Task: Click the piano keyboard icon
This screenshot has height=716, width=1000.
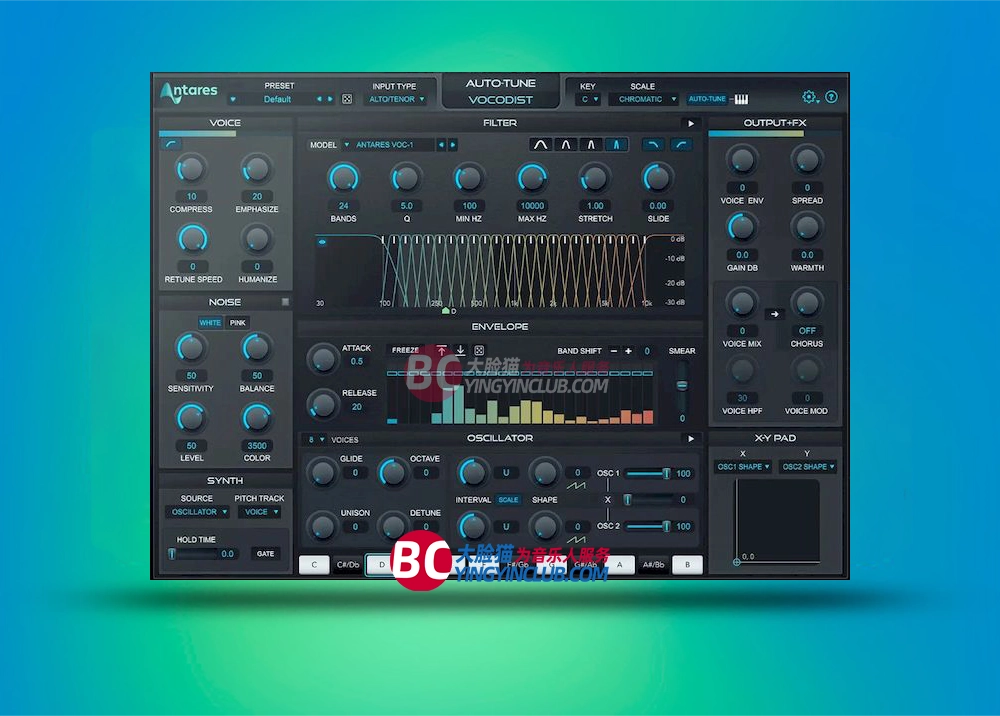Action: coord(741,99)
